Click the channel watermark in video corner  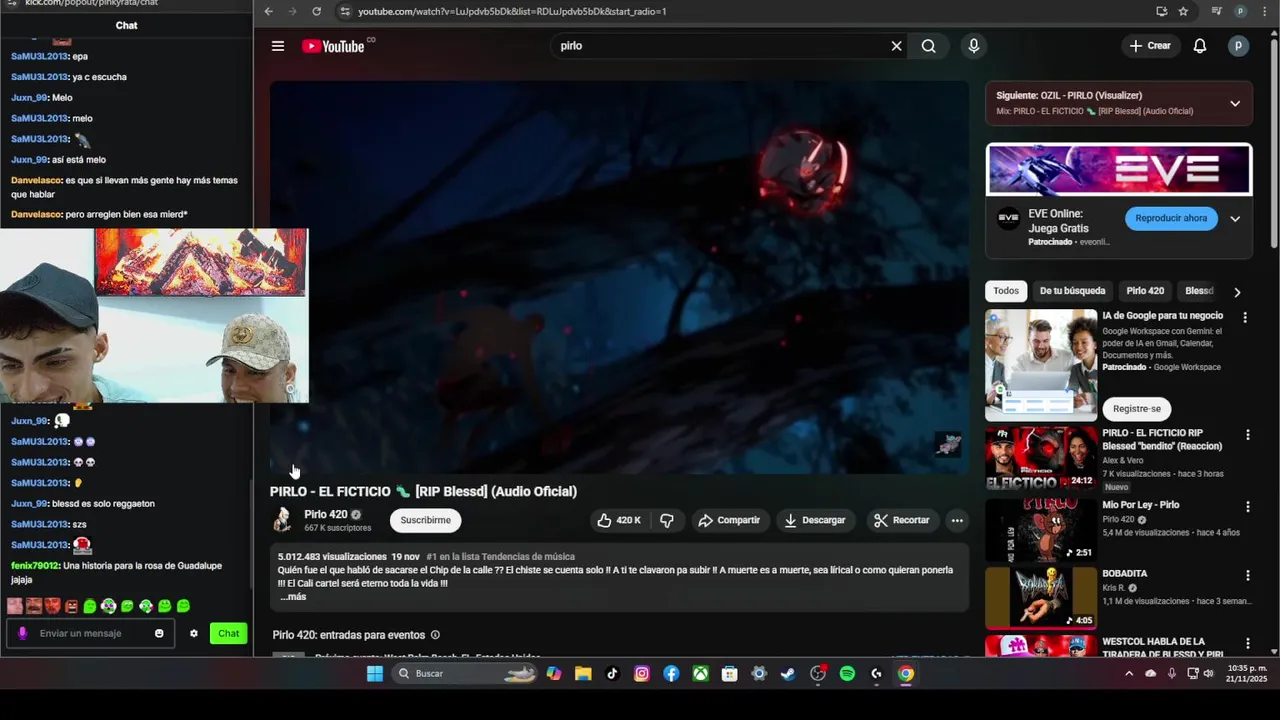[948, 445]
